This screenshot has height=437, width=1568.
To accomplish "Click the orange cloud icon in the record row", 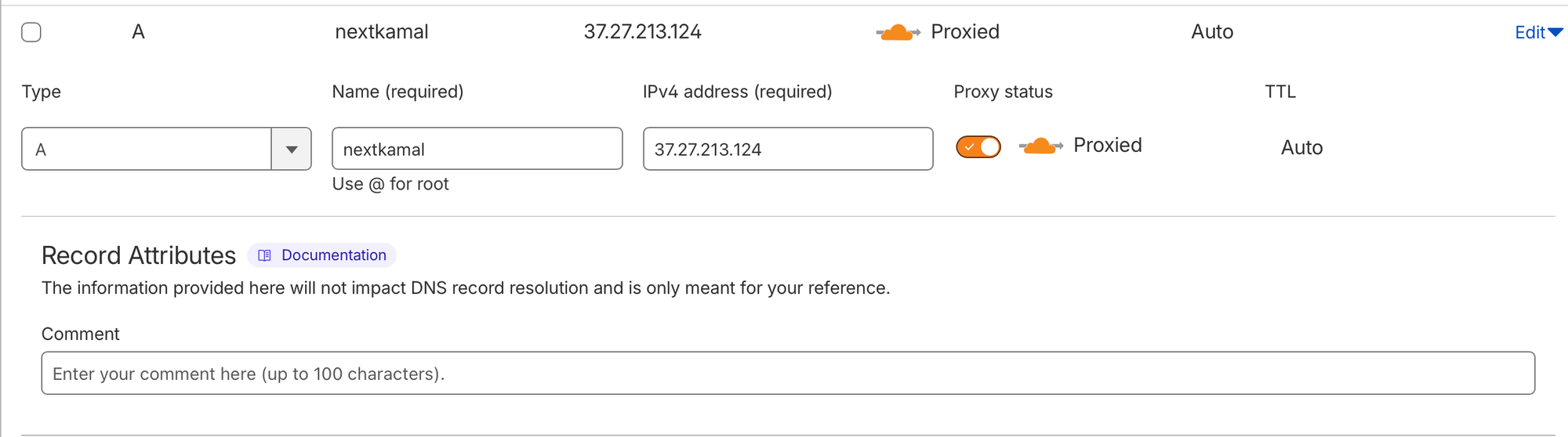I will [898, 32].
